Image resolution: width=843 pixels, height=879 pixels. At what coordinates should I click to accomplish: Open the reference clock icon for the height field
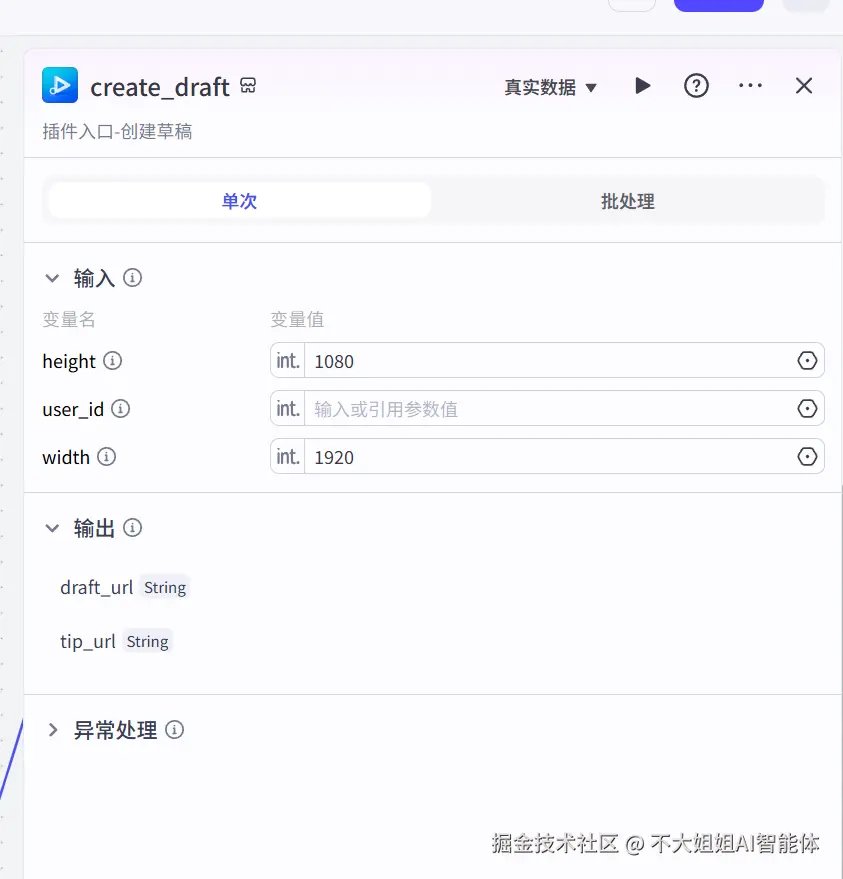807,361
